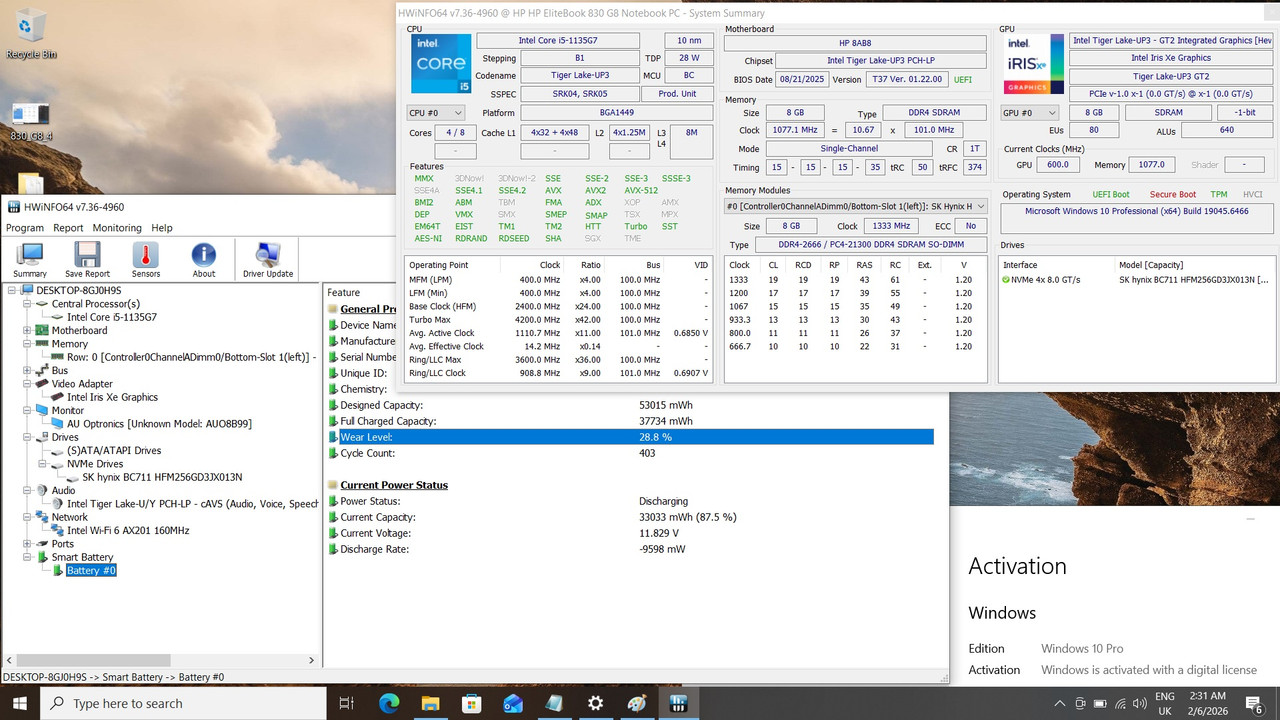Select Intel Core i5-1135G7 in the tree
Screen dimensions: 1280x720
pos(112,317)
